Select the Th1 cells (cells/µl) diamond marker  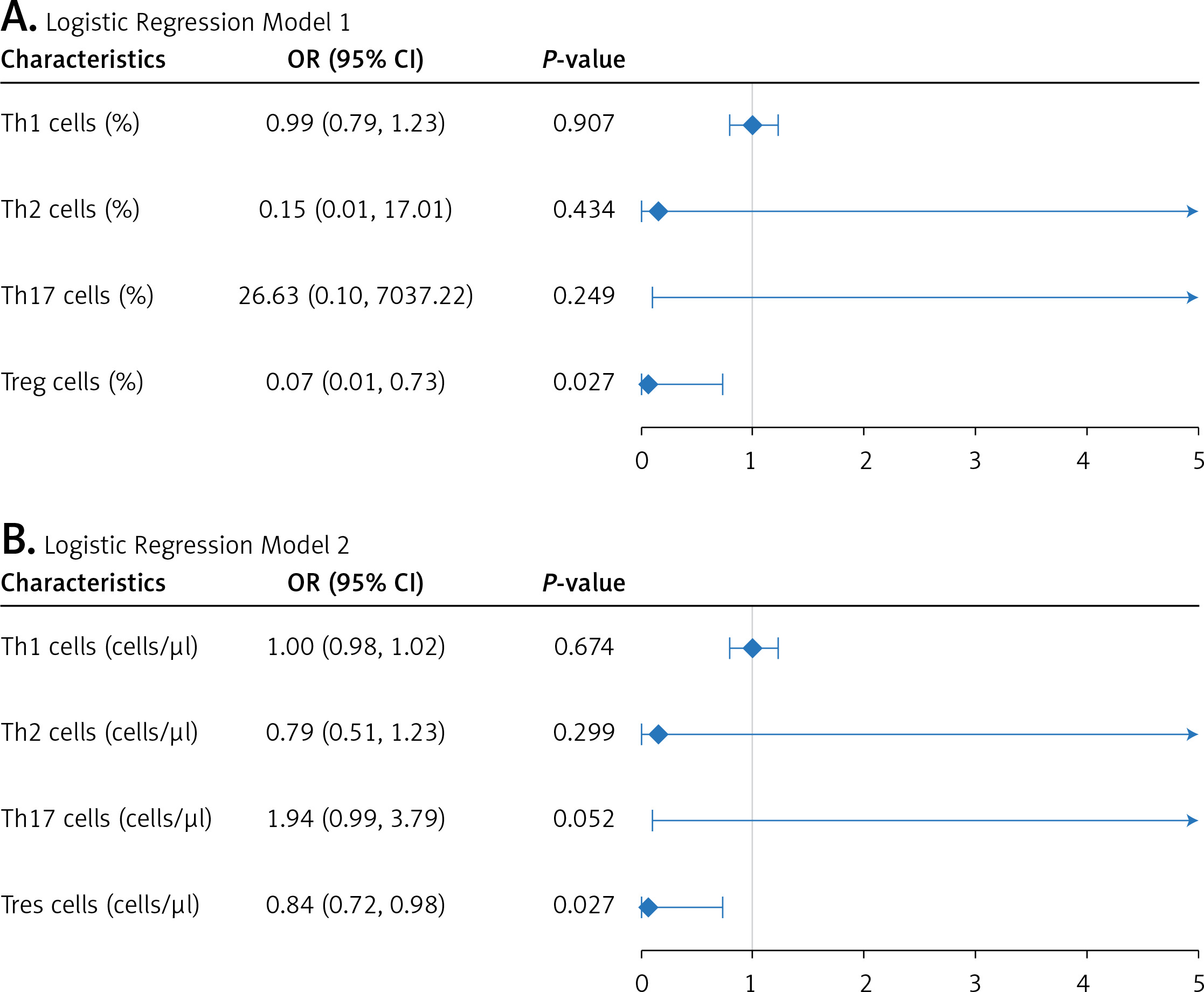752,648
